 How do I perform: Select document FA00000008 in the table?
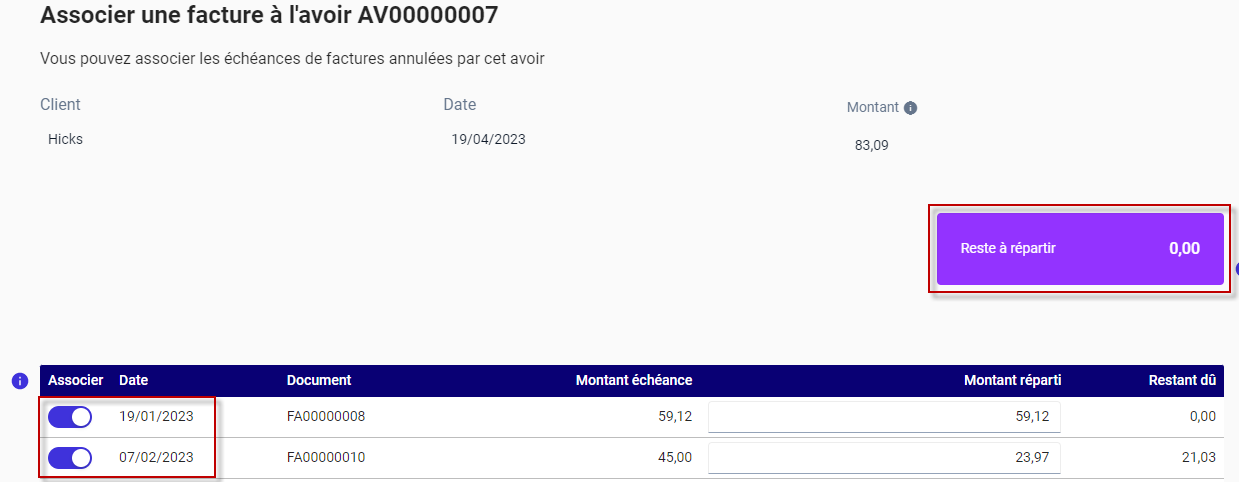326,417
